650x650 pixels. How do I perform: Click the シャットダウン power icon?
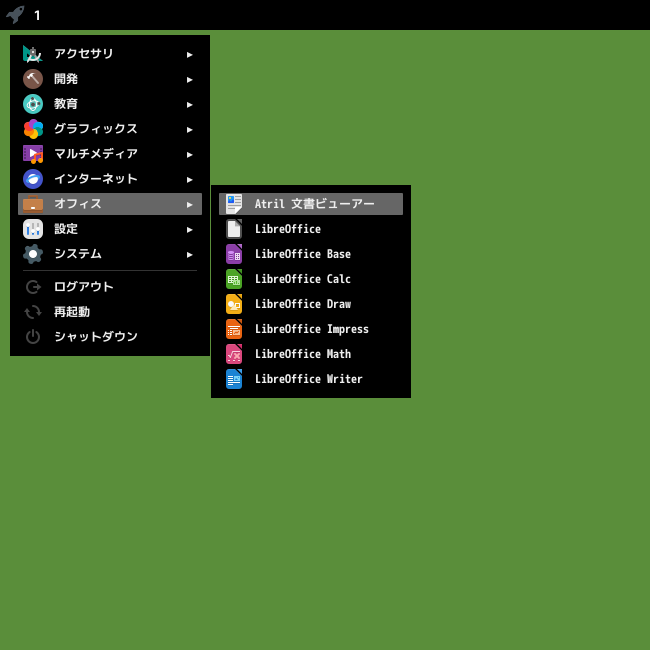[33, 337]
